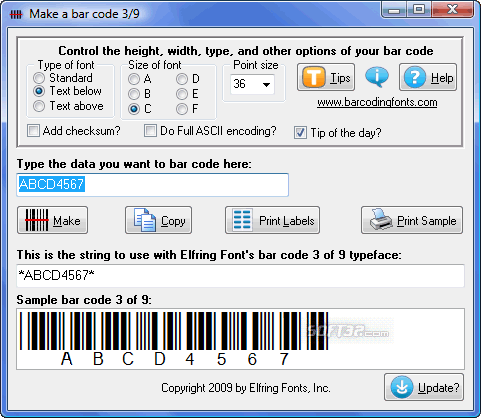This screenshot has width=481, height=418.
Task: Click the Copy button
Action: (x=158, y=220)
